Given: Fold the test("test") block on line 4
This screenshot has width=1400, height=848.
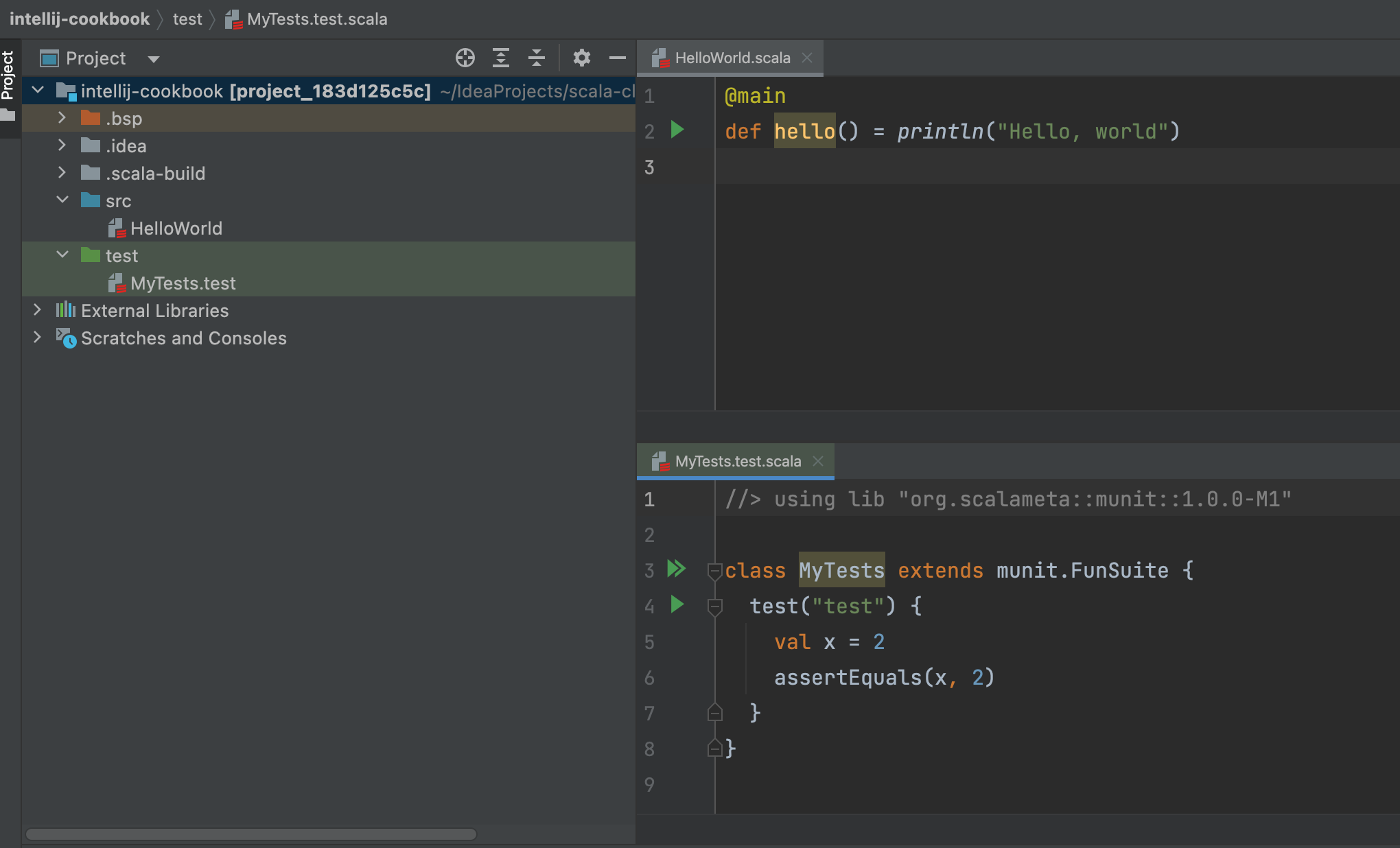Looking at the screenshot, I should click(x=714, y=606).
